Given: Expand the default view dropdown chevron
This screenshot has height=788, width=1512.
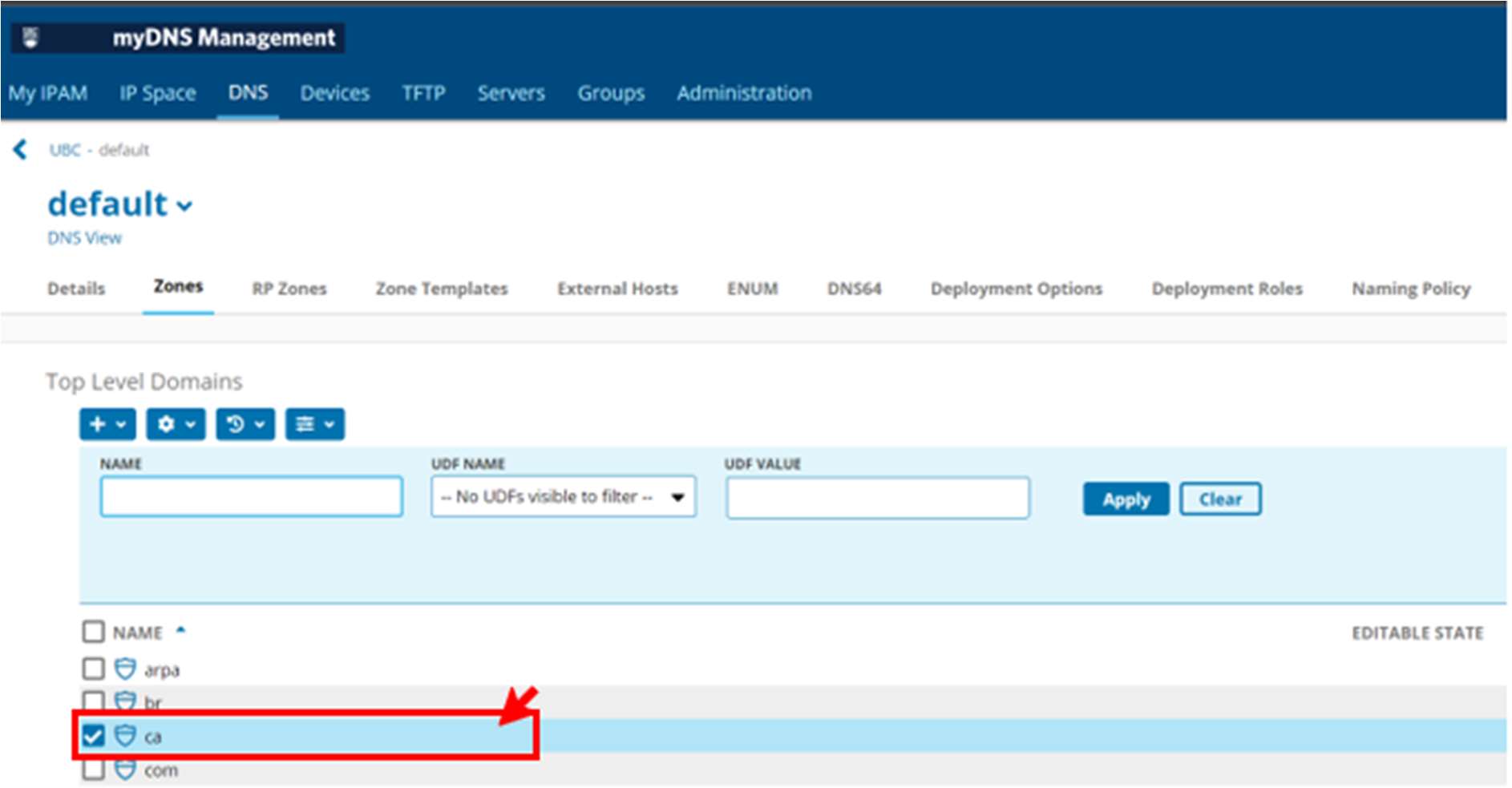Looking at the screenshot, I should pyautogui.click(x=185, y=206).
